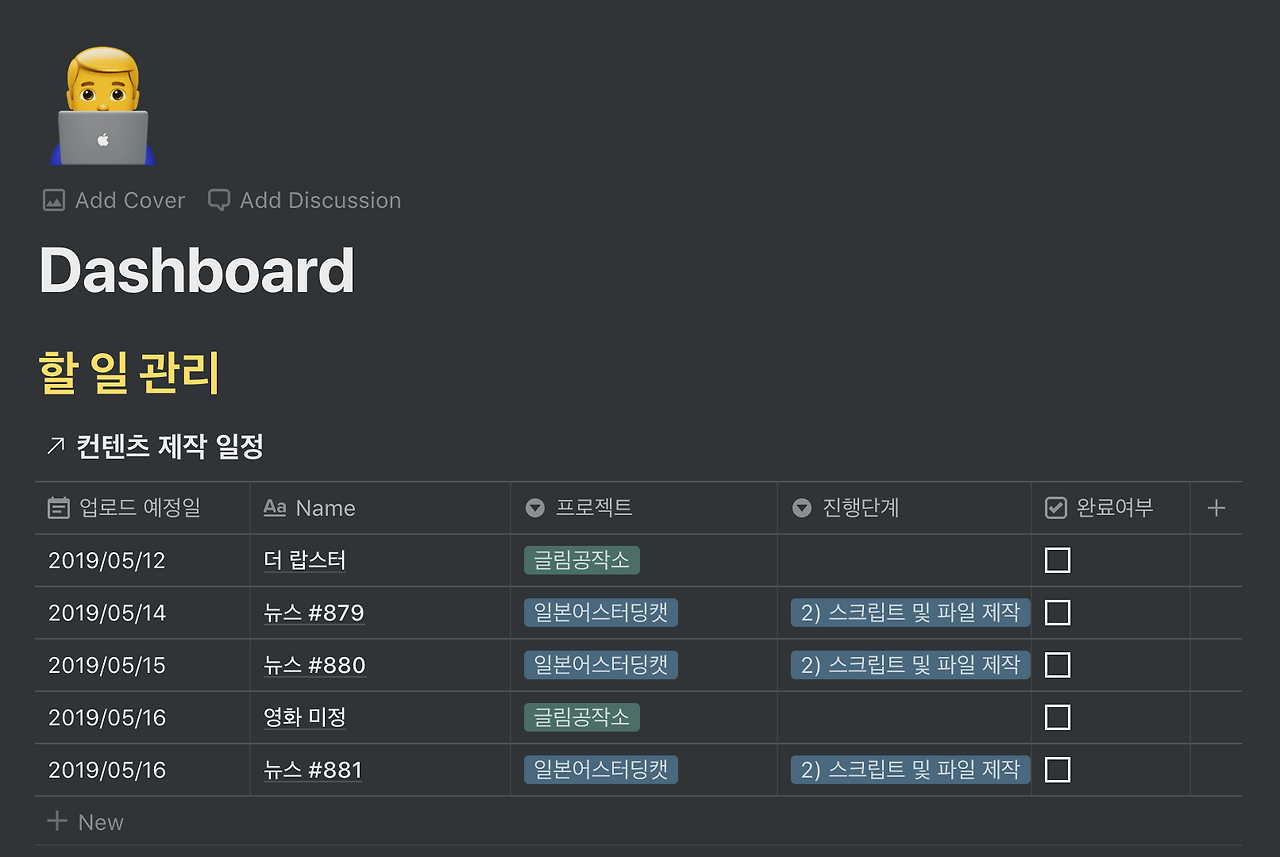Check 완료여부 box for 더 랍스터
This screenshot has height=857, width=1280.
coord(1057,560)
